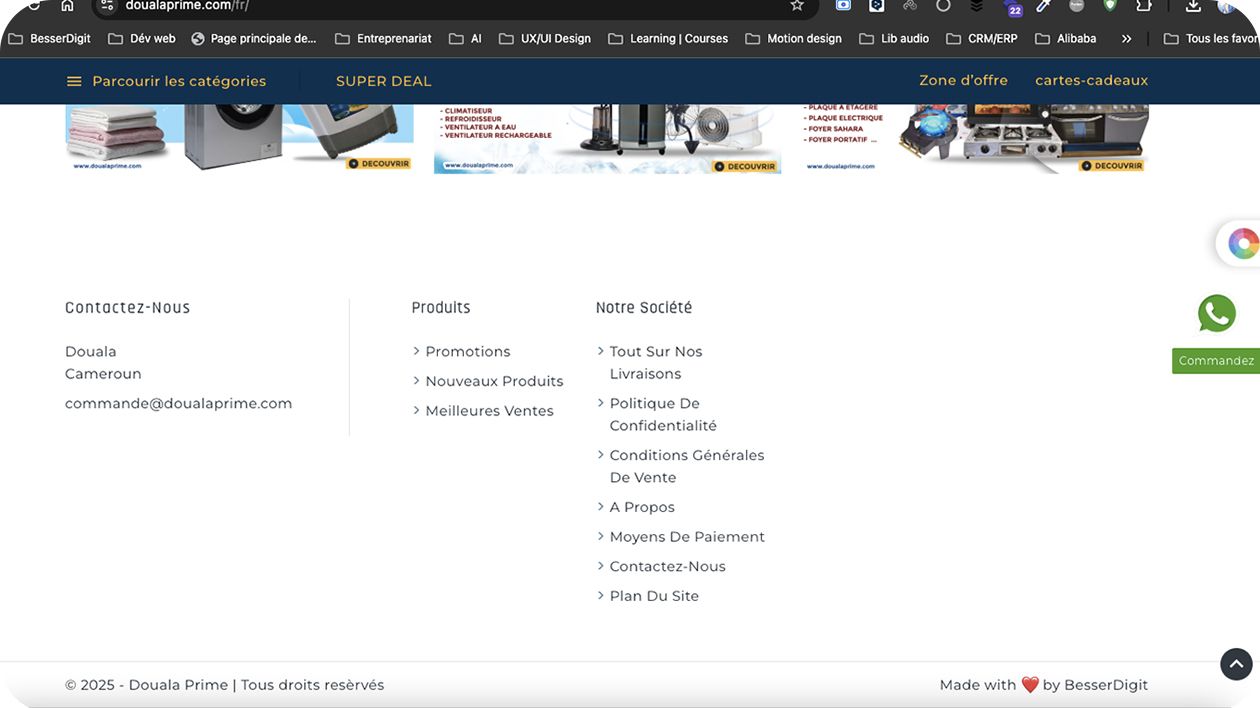This screenshot has height=708, width=1260.
Task: Go to Meilleures Ventes
Action: click(489, 411)
